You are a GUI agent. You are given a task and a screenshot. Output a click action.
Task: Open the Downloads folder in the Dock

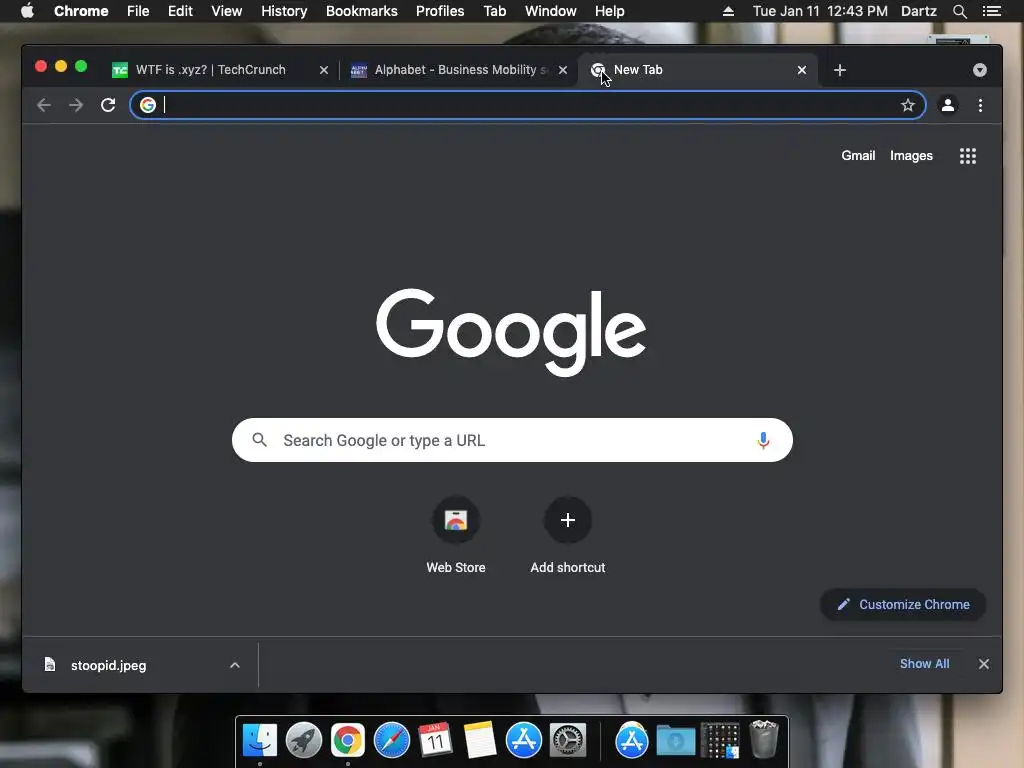[x=675, y=741]
